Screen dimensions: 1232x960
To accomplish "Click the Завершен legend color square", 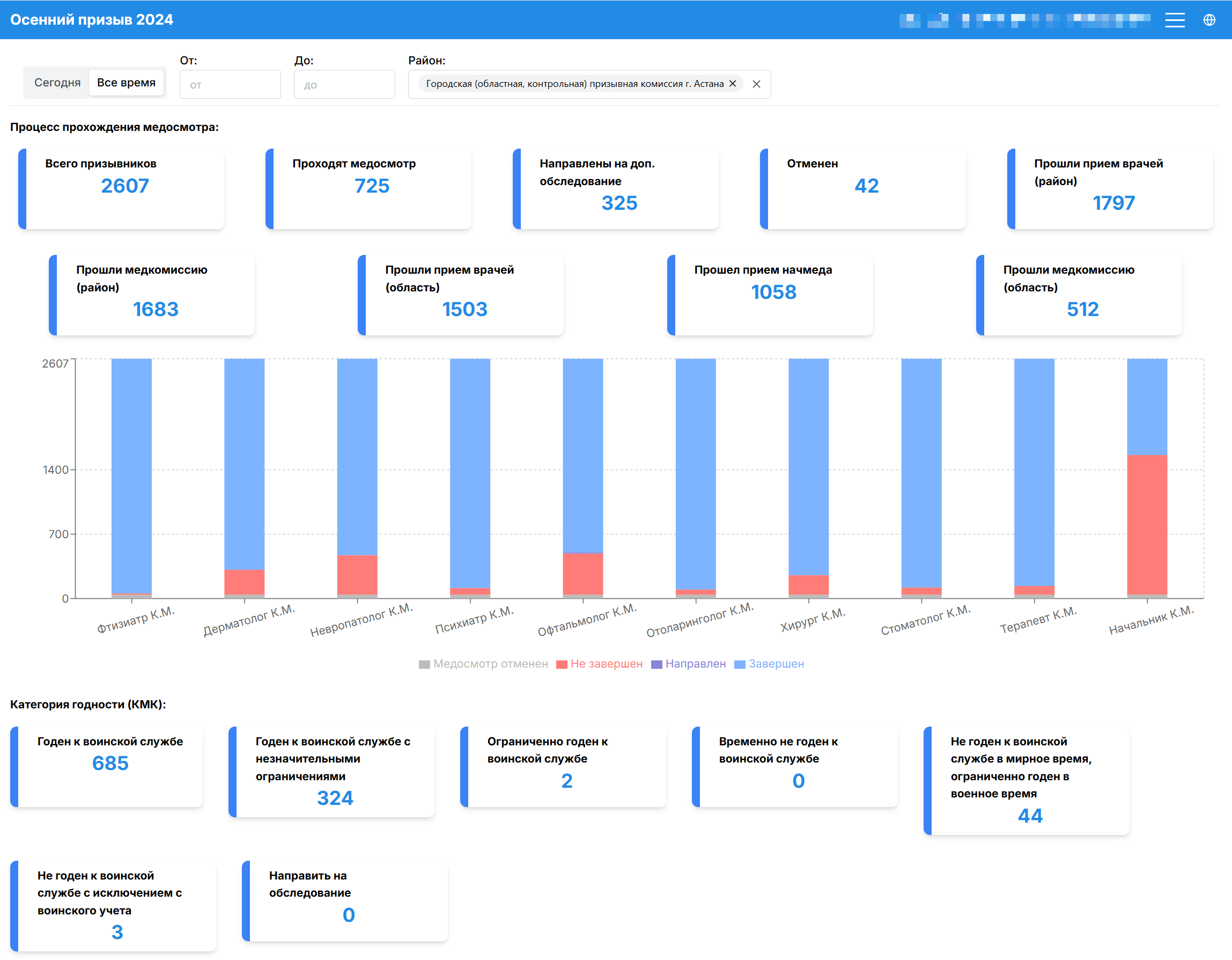I will pyautogui.click(x=740, y=664).
